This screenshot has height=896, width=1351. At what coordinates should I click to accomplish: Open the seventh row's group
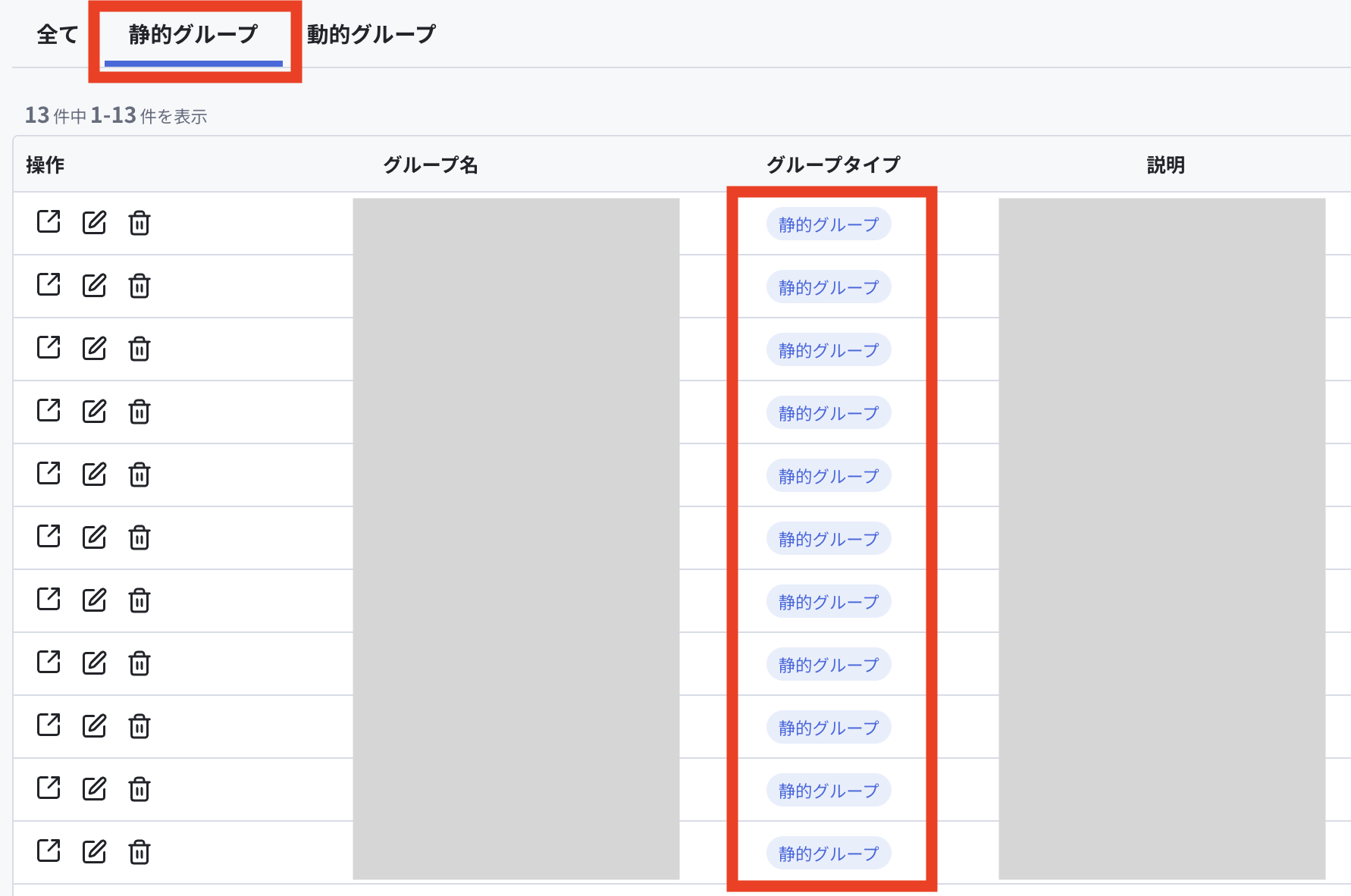pos(49,599)
